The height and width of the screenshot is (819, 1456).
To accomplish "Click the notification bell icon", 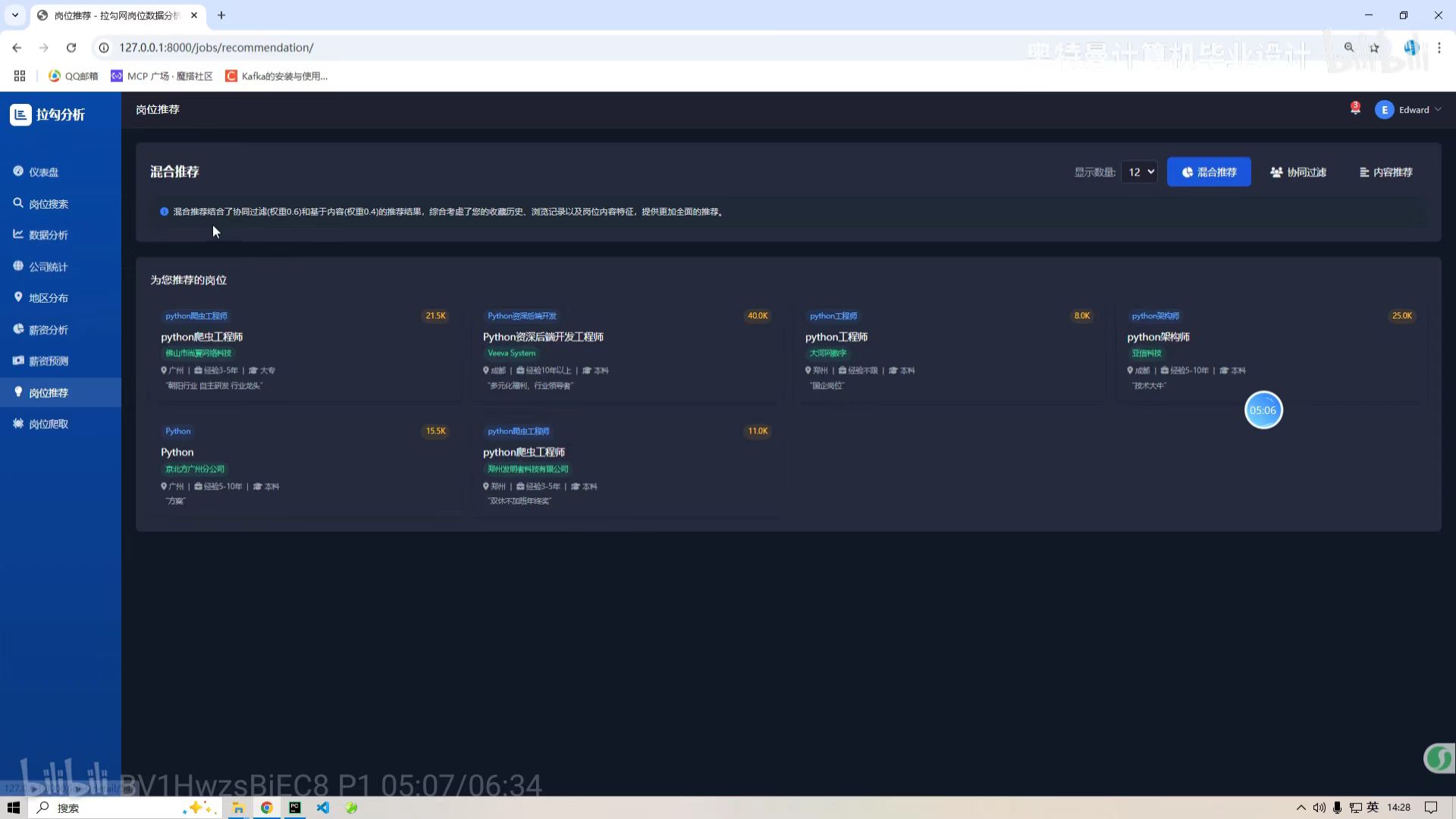I will click(x=1355, y=109).
